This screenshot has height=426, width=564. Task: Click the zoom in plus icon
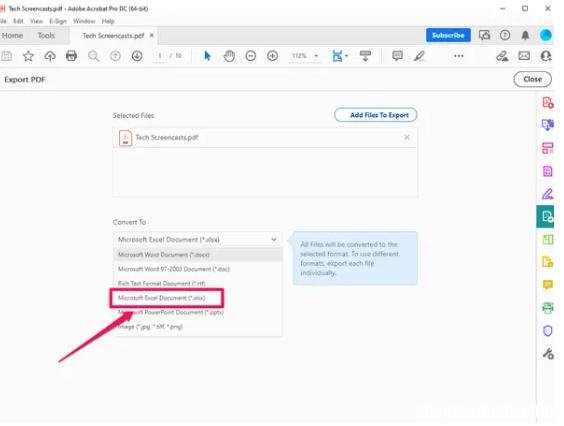pos(272,56)
